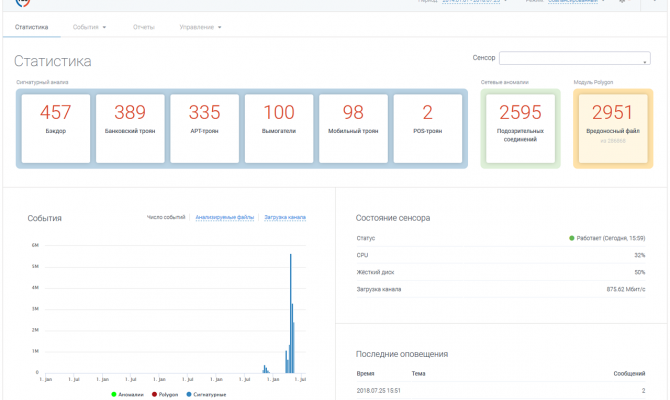The width and height of the screenshot is (670, 400).
Task: Open the settings gear icon in header
Action: click(622, 2)
